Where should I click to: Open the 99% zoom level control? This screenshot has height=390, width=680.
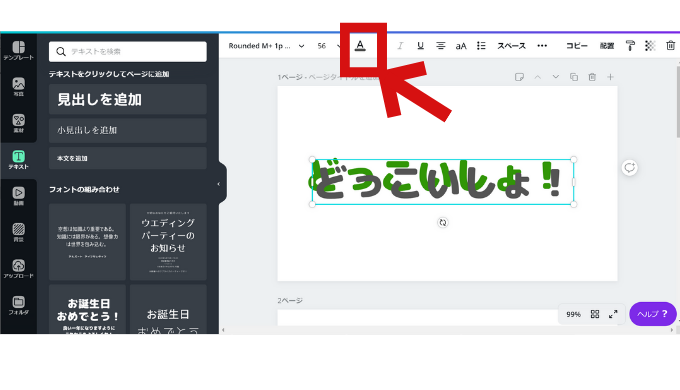573,315
